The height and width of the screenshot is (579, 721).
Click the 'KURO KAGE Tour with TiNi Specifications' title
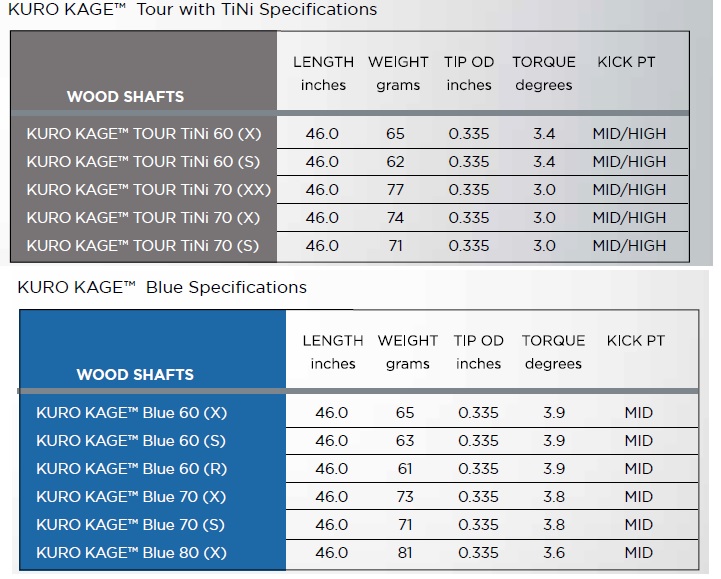point(192,10)
